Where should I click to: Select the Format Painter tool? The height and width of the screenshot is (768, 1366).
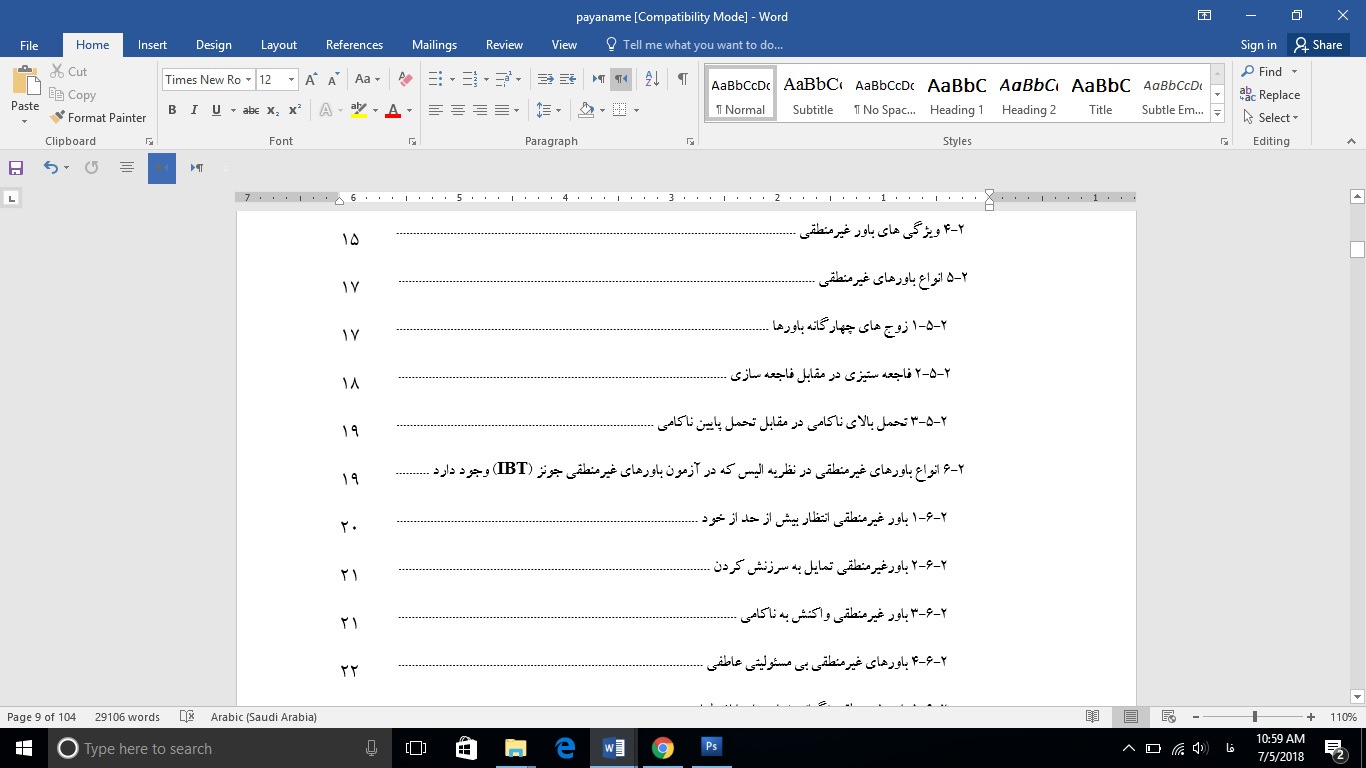tap(98, 117)
